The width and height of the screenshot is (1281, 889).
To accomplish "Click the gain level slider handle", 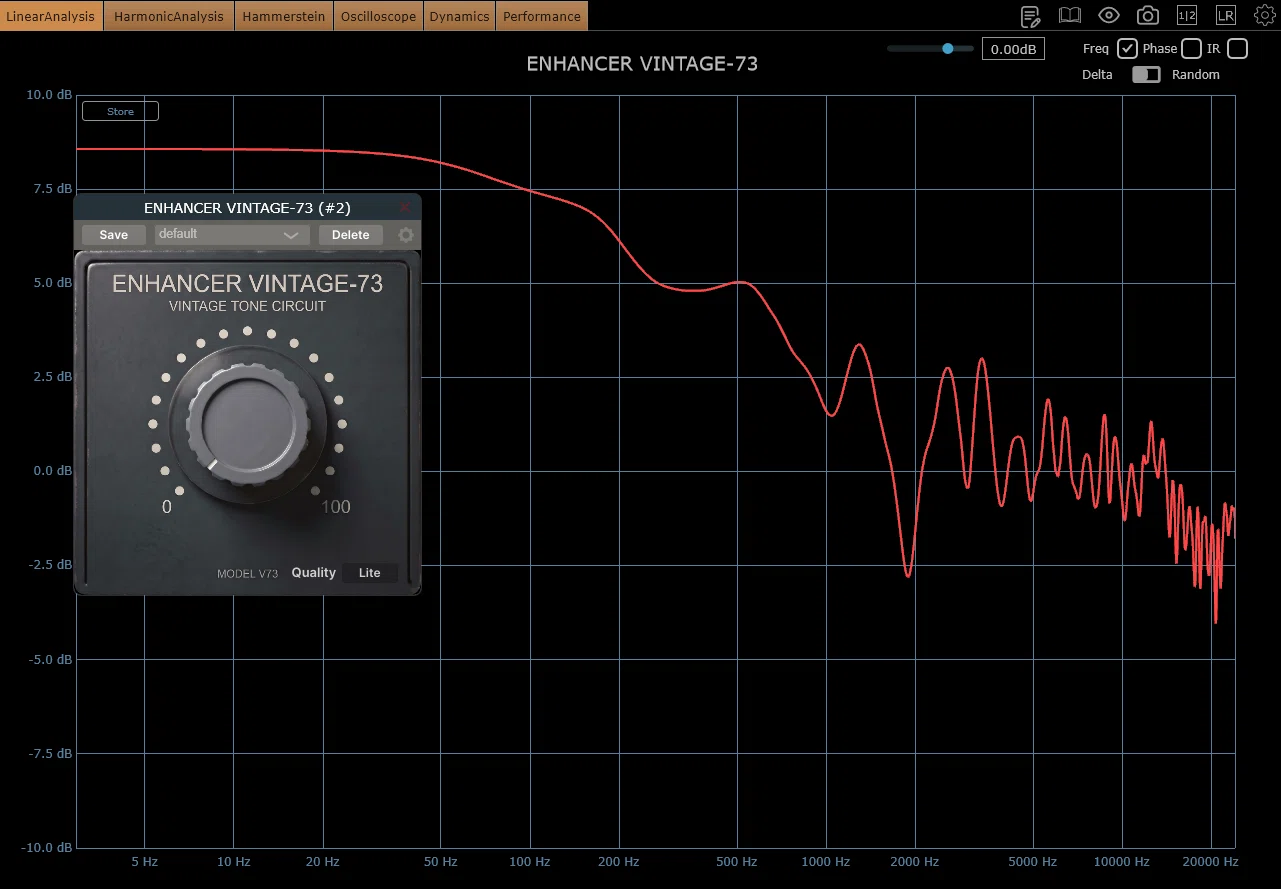I will [x=948, y=48].
